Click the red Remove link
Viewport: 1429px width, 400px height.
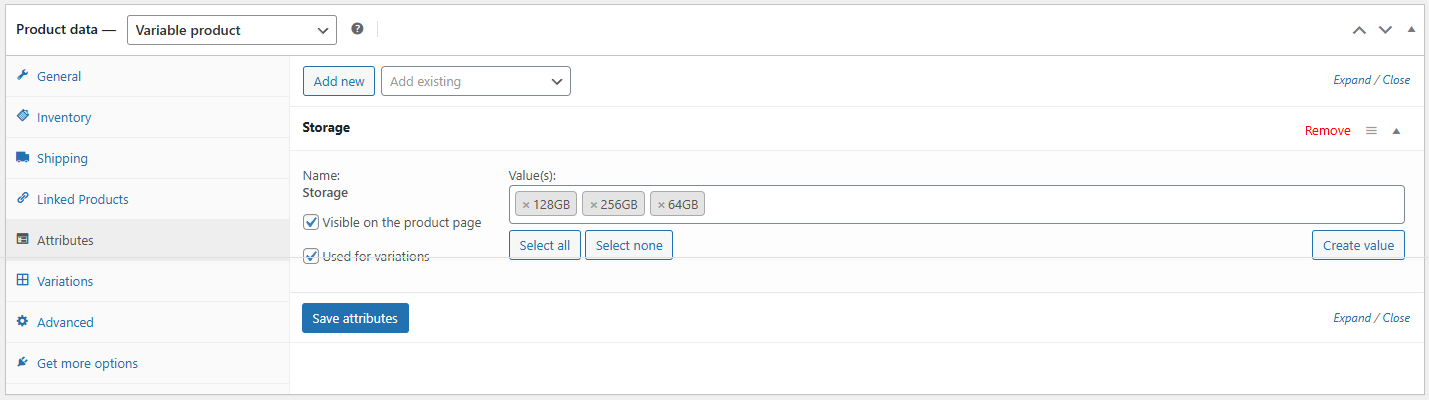click(x=1327, y=131)
